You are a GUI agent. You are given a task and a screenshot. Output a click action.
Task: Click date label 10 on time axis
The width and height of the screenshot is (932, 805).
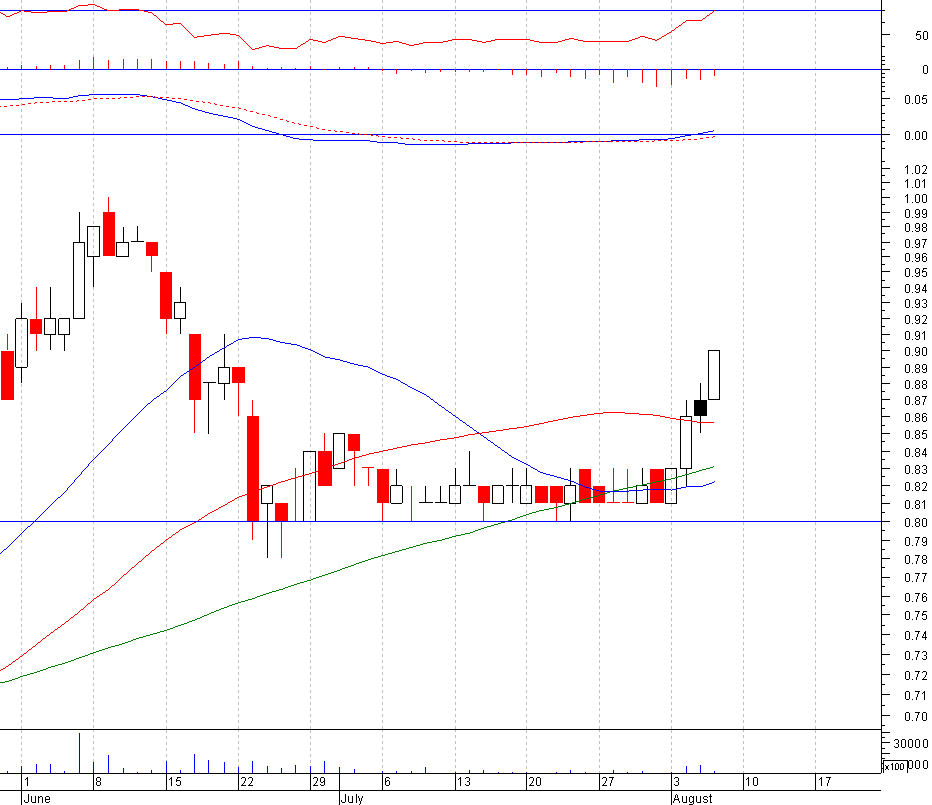pos(752,781)
